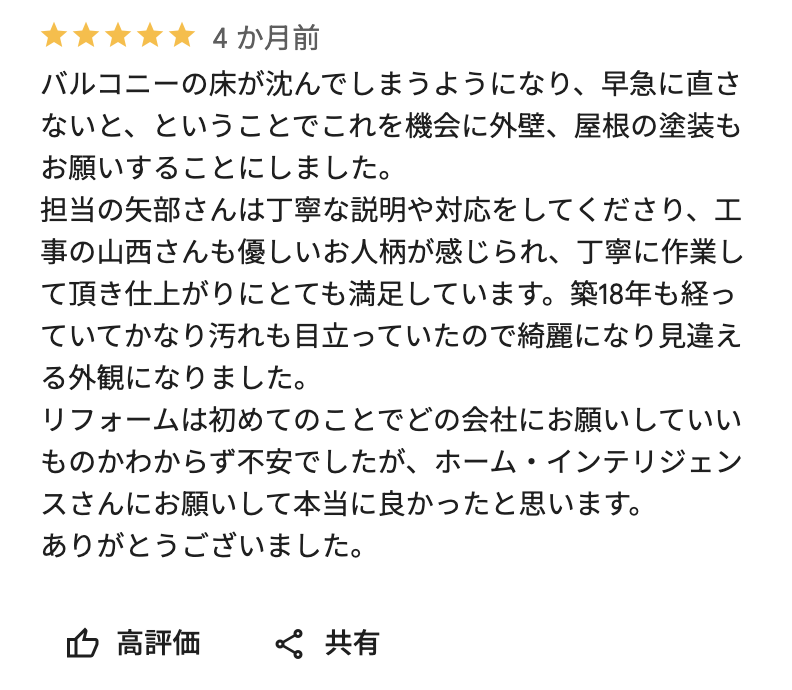Click the 4 か月前 timestamp
The height and width of the screenshot is (690, 792).
(266, 38)
